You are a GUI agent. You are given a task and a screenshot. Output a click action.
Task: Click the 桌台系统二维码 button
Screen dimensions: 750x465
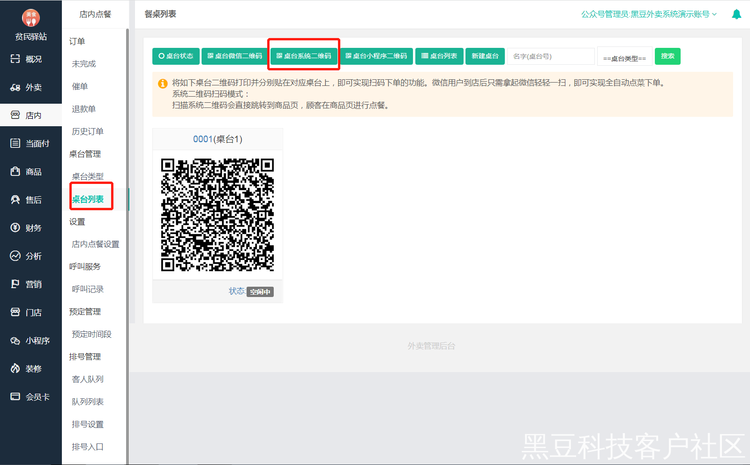tap(304, 56)
